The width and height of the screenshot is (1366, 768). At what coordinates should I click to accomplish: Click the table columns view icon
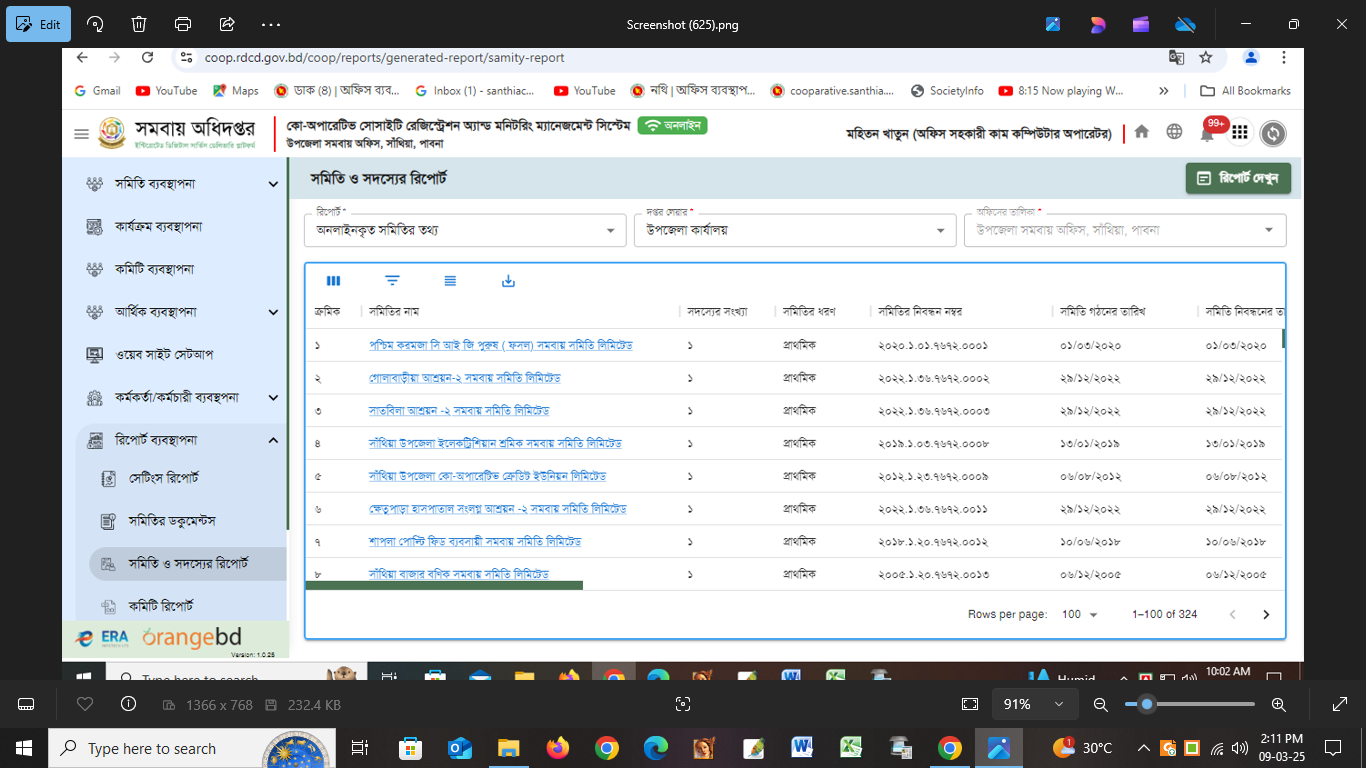pyautogui.click(x=334, y=282)
